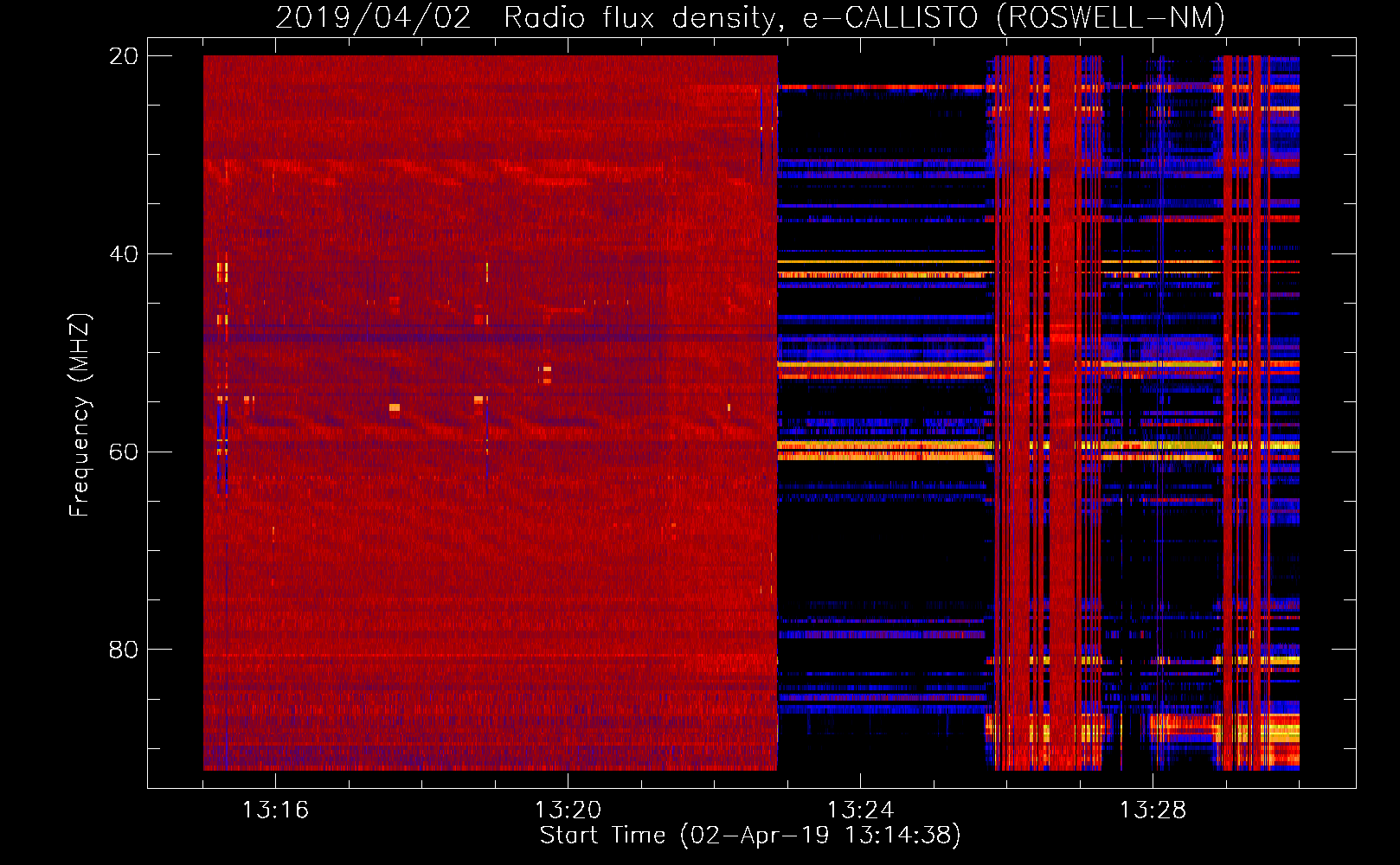The height and width of the screenshot is (865, 1400).
Task: Click the 13:16 time tick label
Action: [x=275, y=811]
